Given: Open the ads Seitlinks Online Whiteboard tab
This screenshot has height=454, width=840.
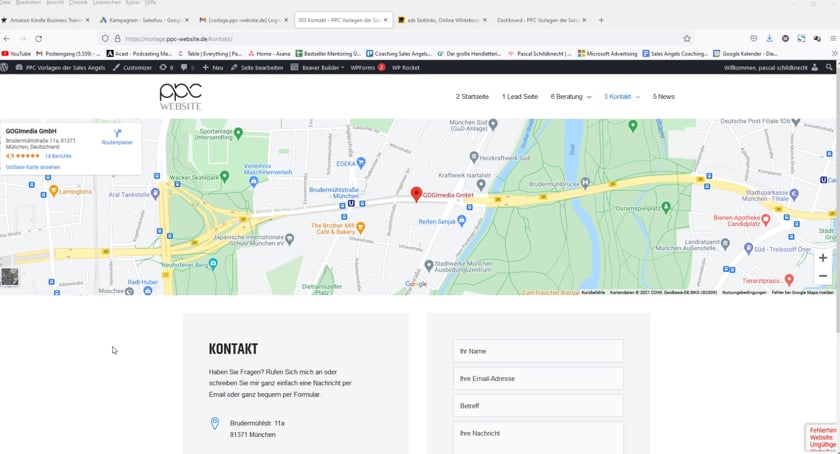Looking at the screenshot, I should [442, 20].
